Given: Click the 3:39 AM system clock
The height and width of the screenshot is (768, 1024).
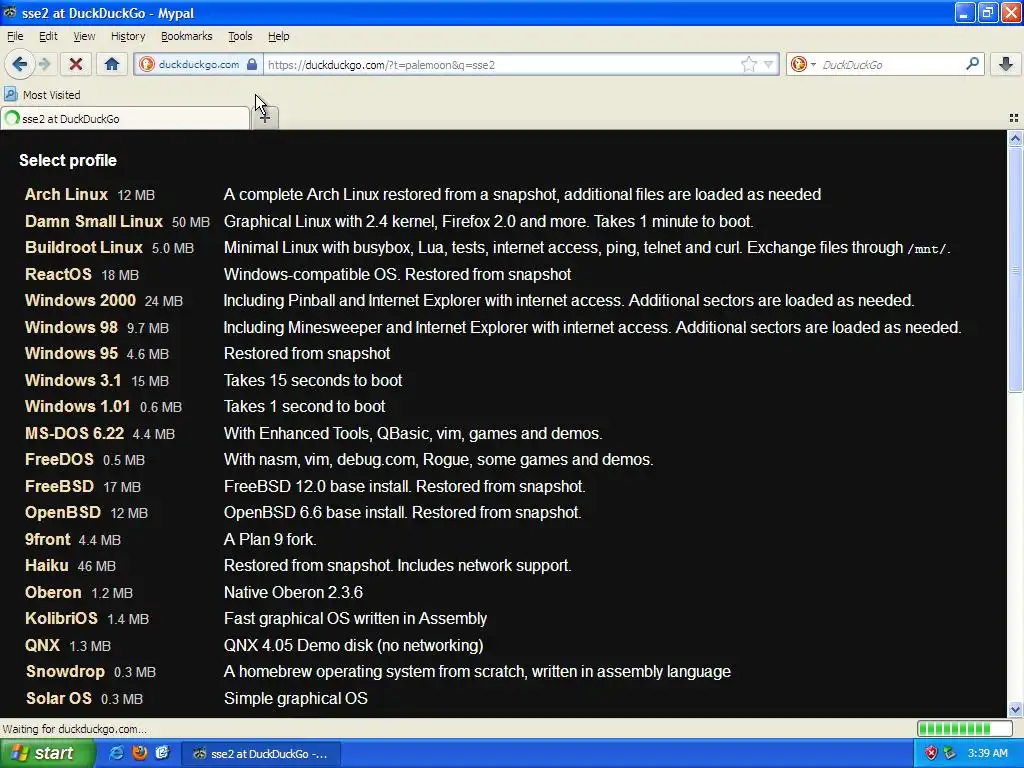Looking at the screenshot, I should click(x=987, y=753).
